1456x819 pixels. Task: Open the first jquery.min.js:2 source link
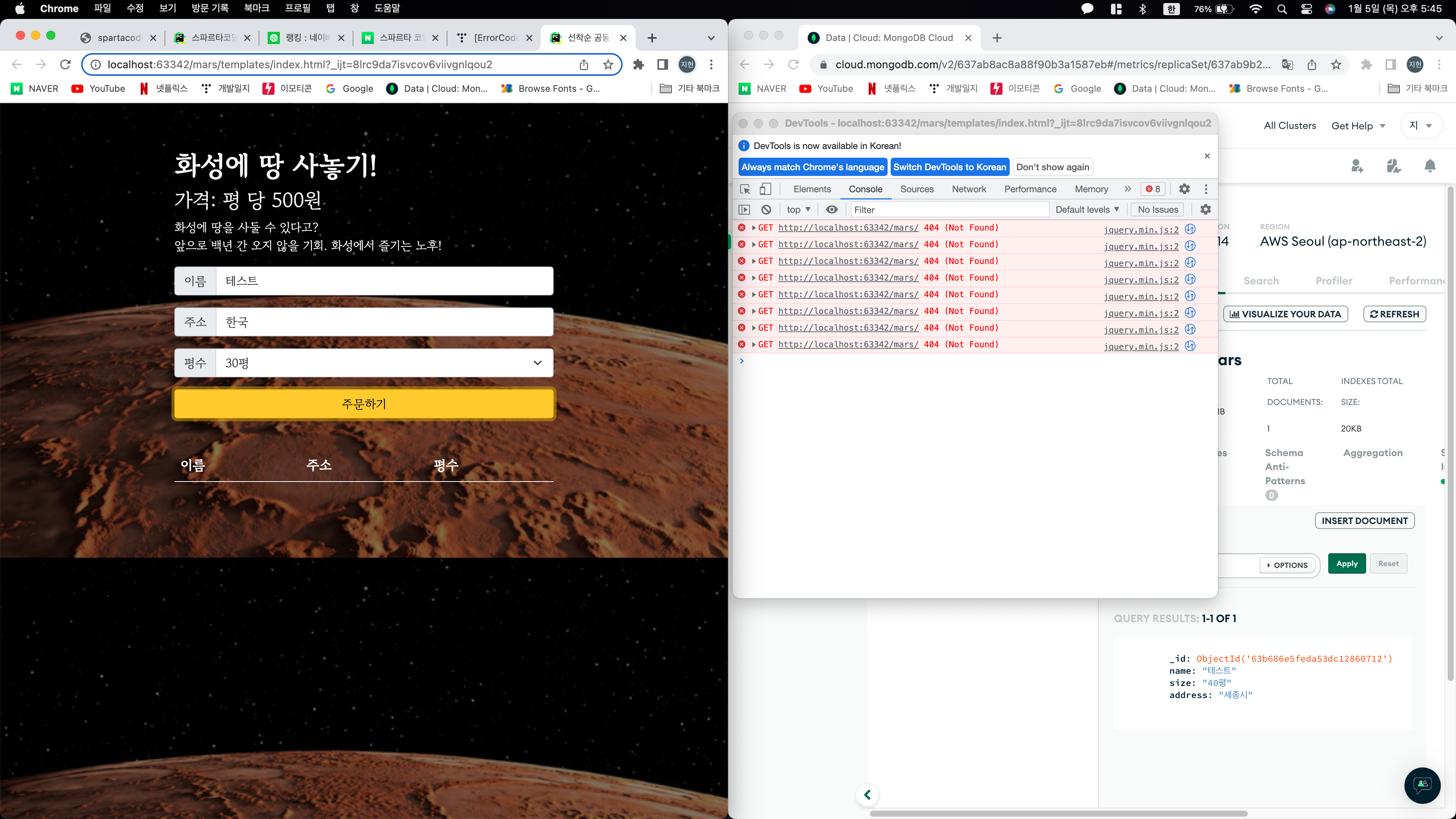click(x=1141, y=229)
